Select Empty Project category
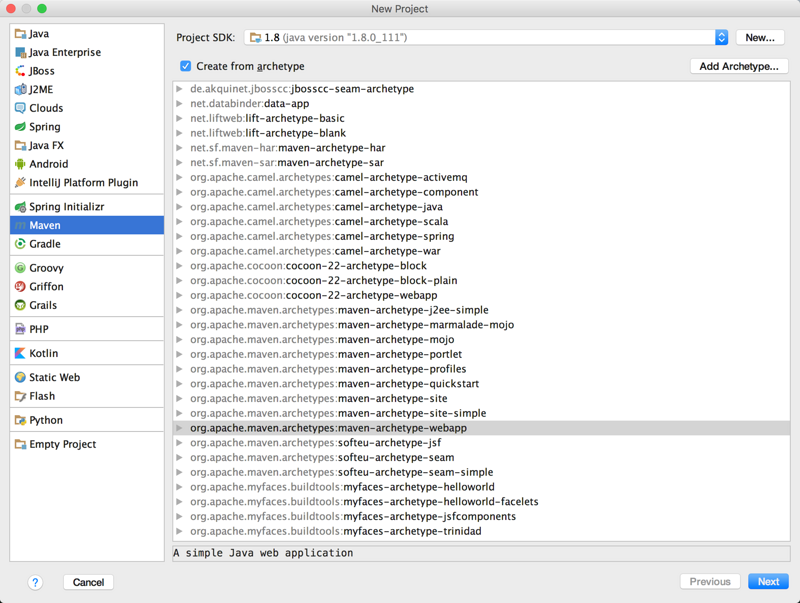Image resolution: width=800 pixels, height=603 pixels. point(87,444)
